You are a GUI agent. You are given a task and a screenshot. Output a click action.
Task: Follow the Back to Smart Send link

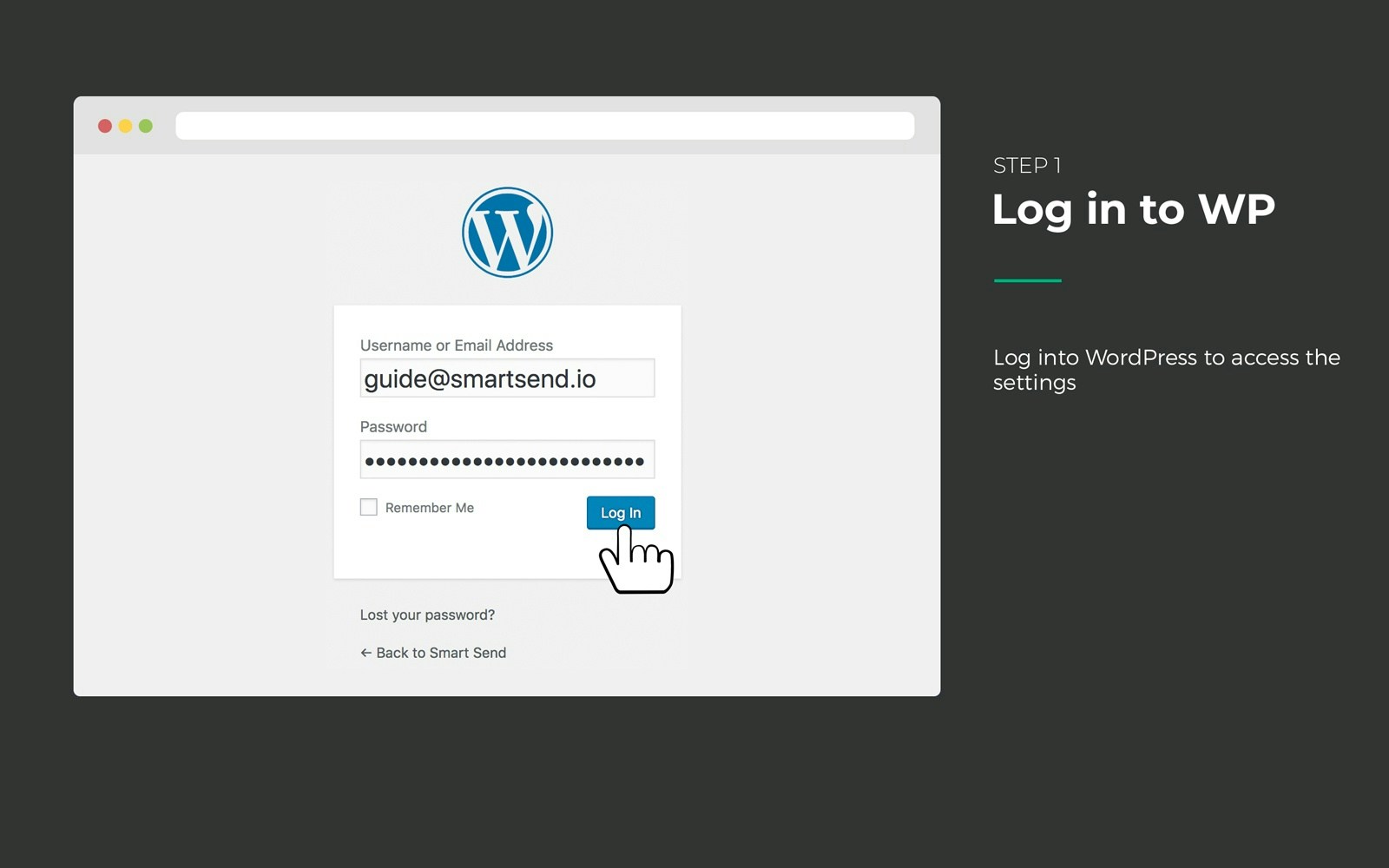click(x=440, y=653)
